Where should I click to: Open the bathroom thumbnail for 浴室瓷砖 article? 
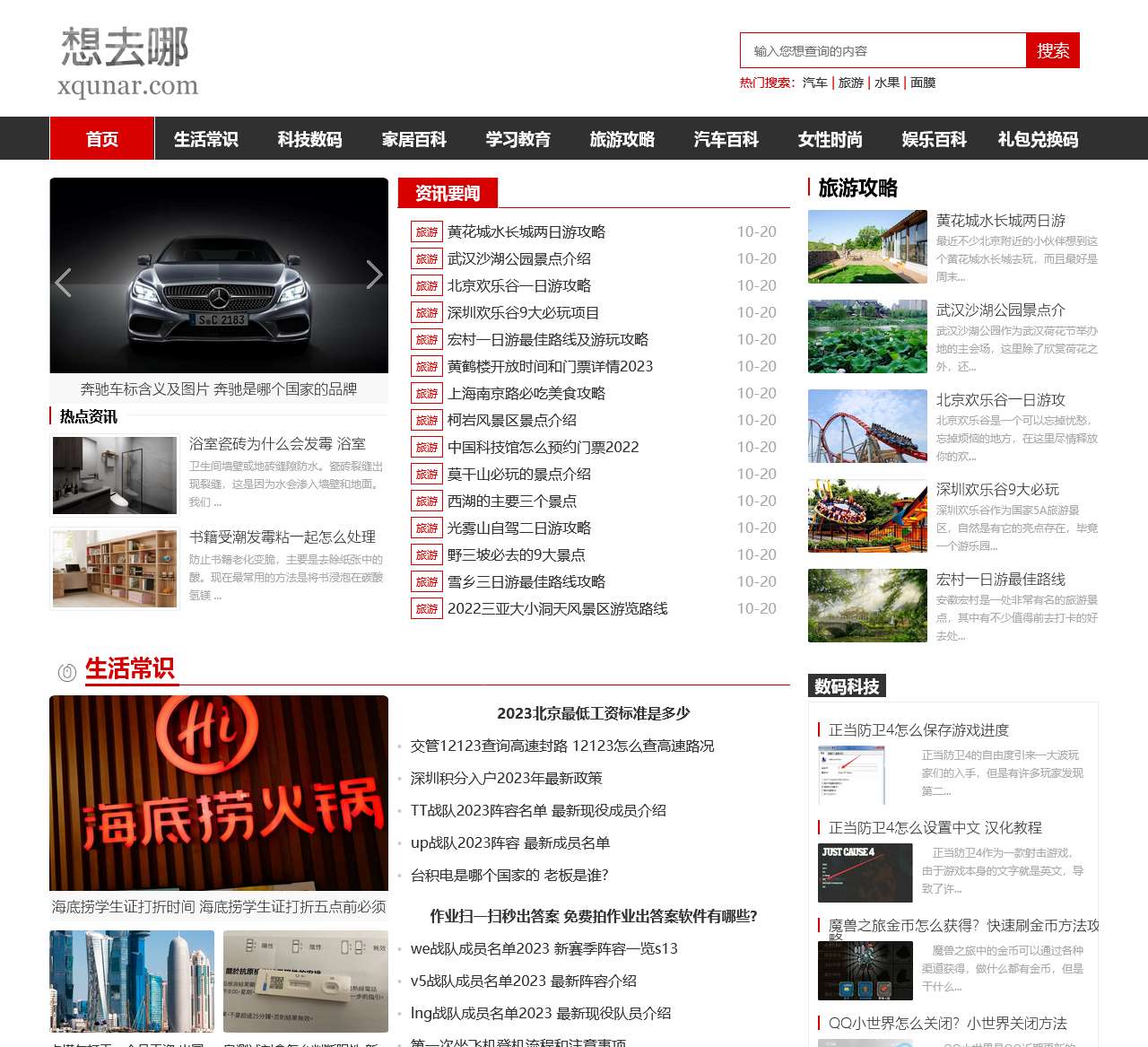click(x=115, y=476)
